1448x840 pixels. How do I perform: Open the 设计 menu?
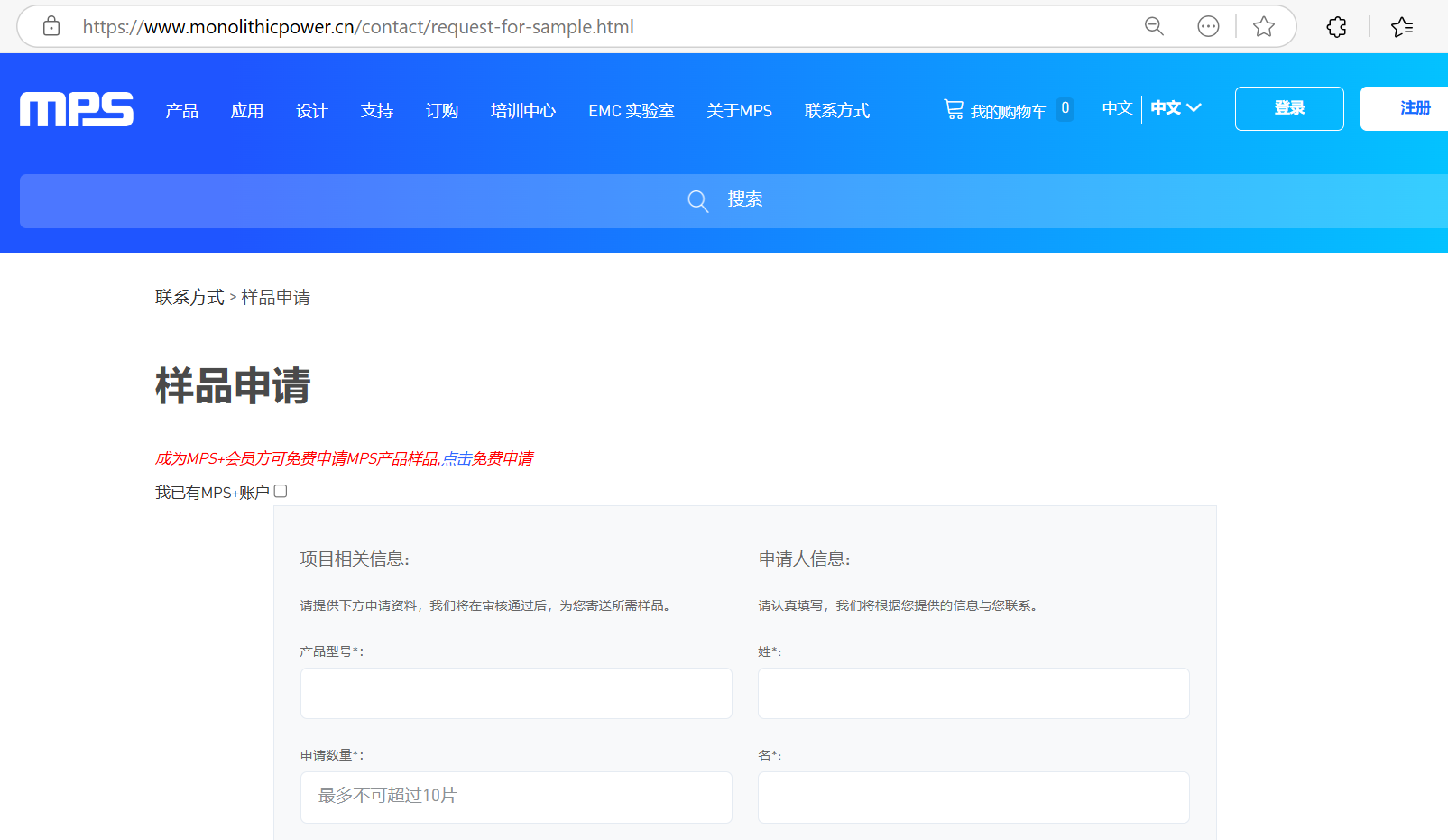[312, 110]
